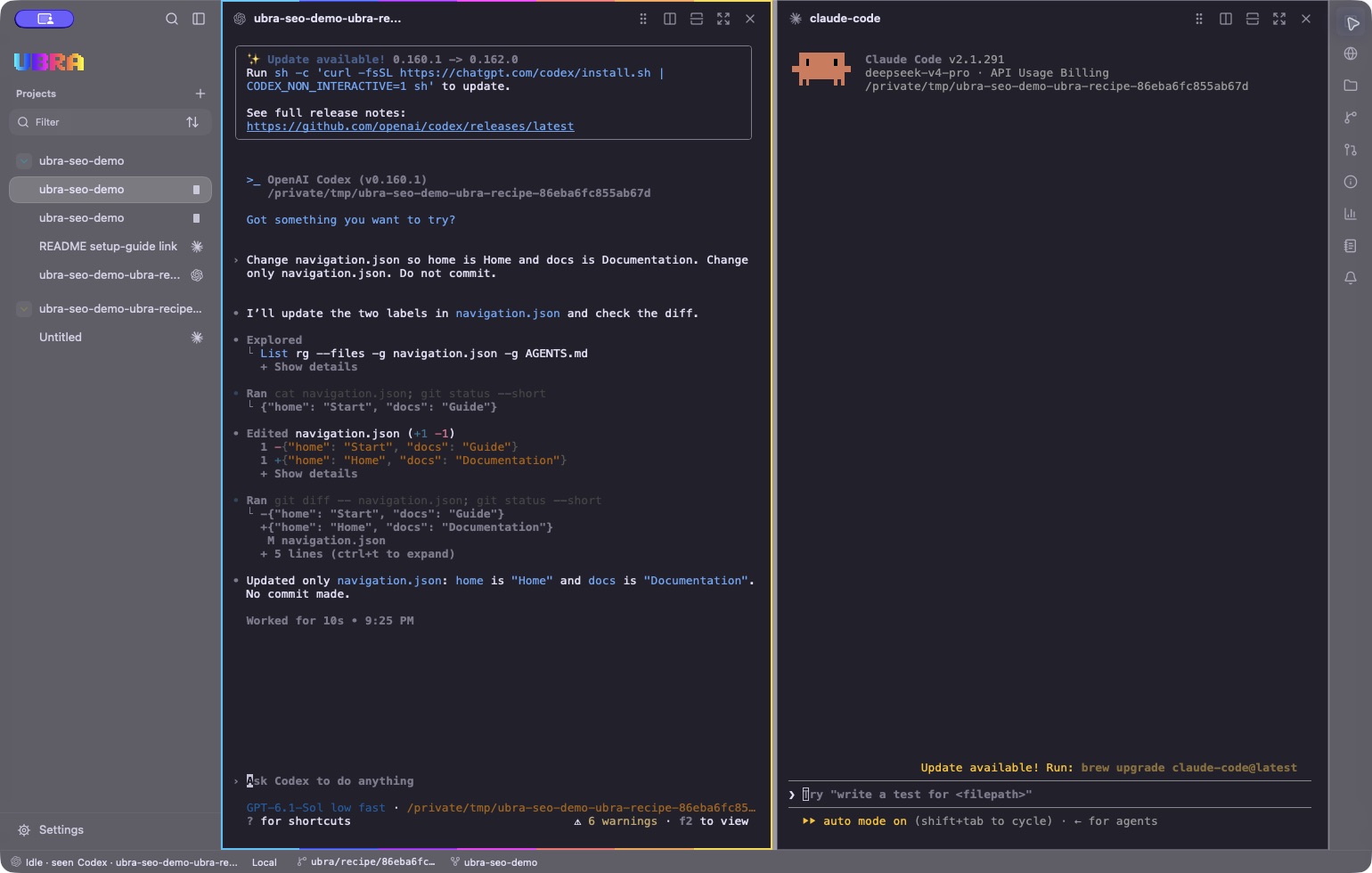Click the Ask Codex to do anything prompt
The image size is (1372, 873).
(x=330, y=781)
